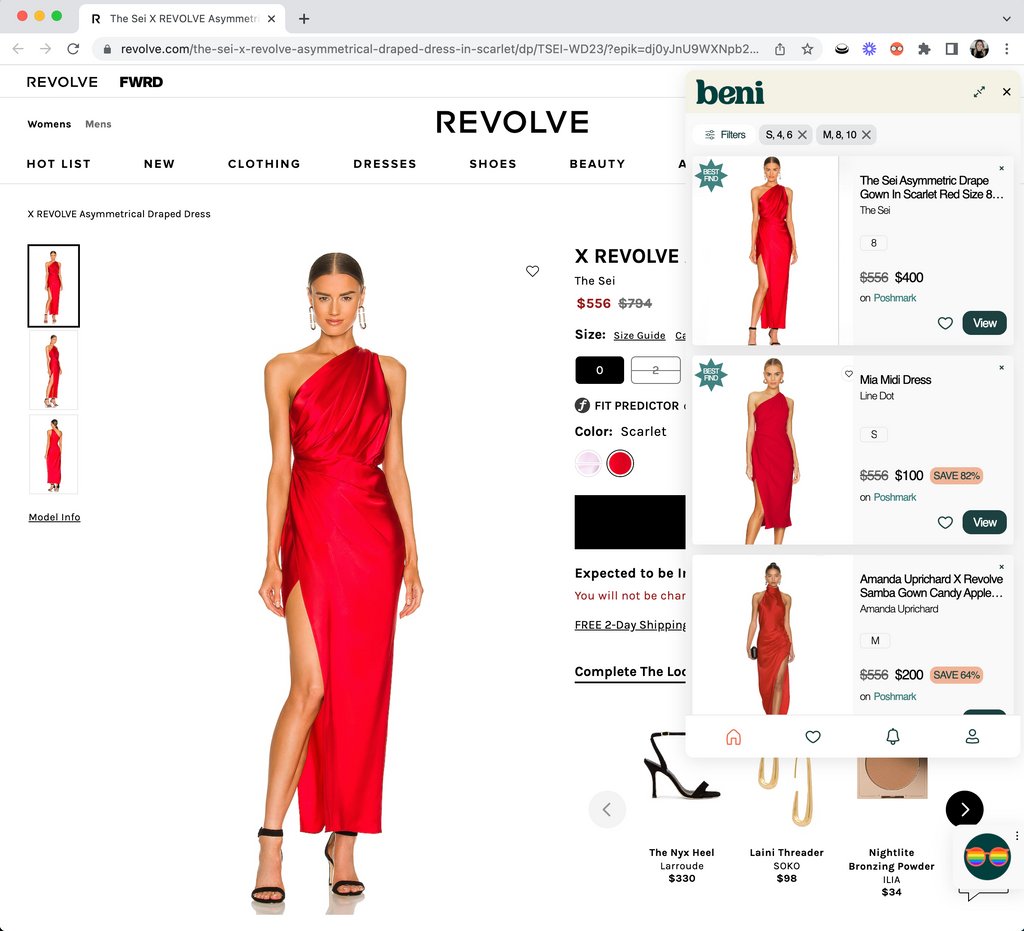Select size 0 on Revolve

600,370
